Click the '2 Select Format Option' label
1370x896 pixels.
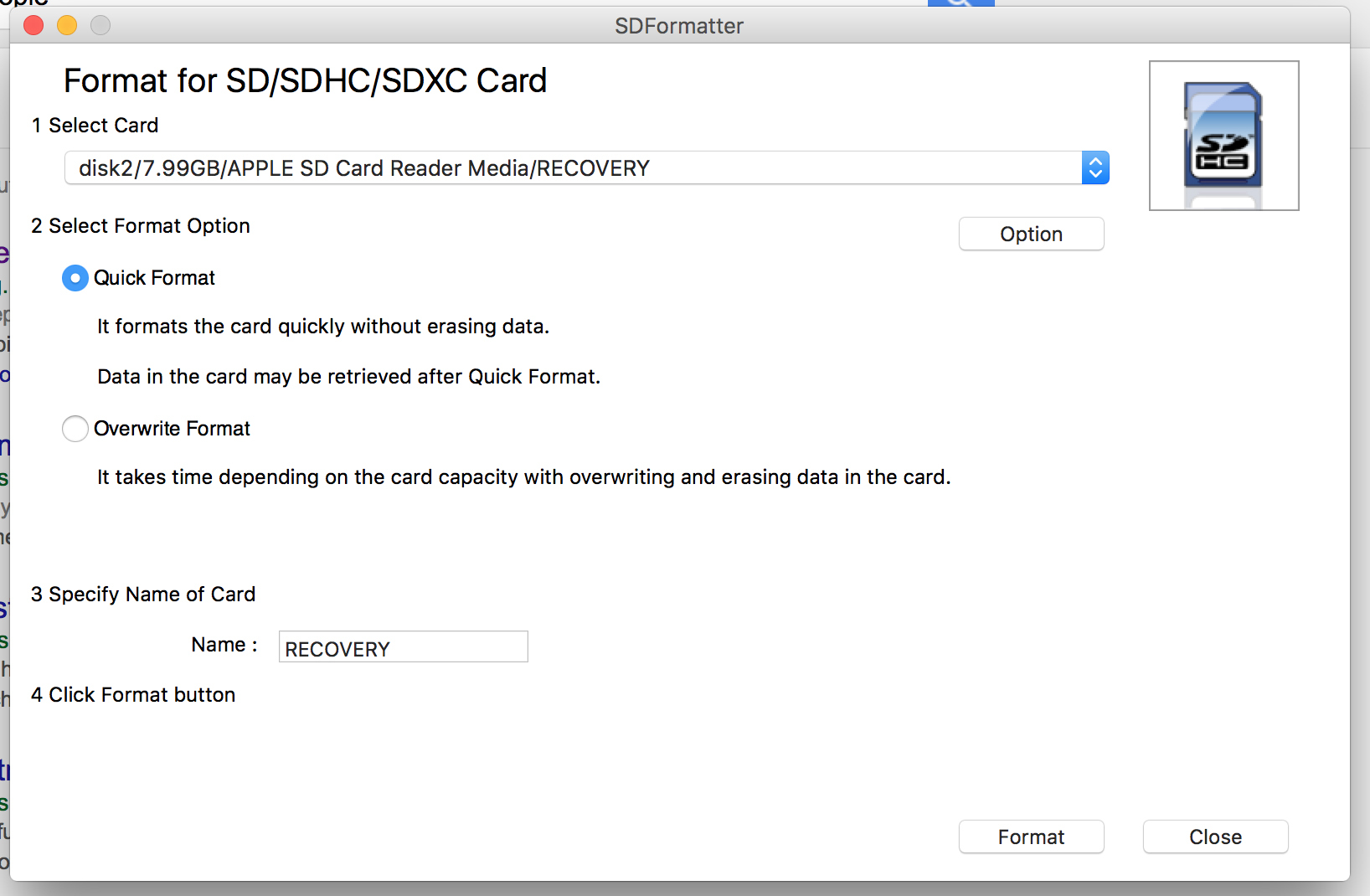point(141,226)
